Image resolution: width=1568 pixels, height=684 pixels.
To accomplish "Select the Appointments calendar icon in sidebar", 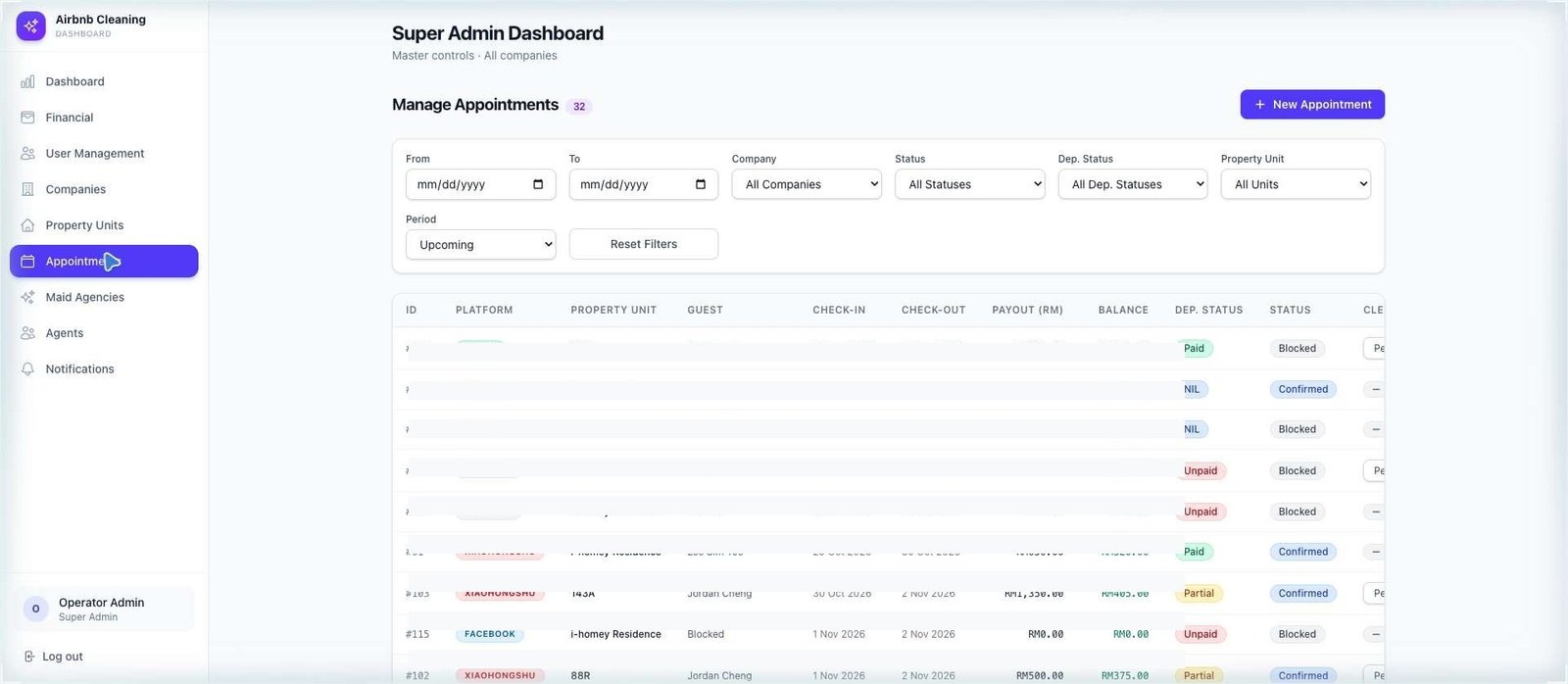I will [x=27, y=262].
